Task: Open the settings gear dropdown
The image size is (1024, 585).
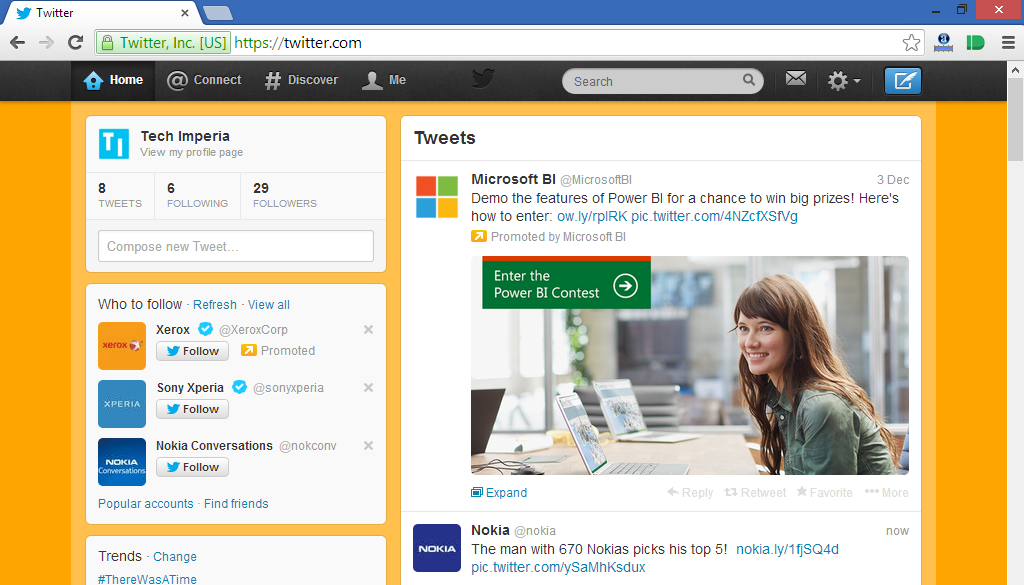Action: 844,81
